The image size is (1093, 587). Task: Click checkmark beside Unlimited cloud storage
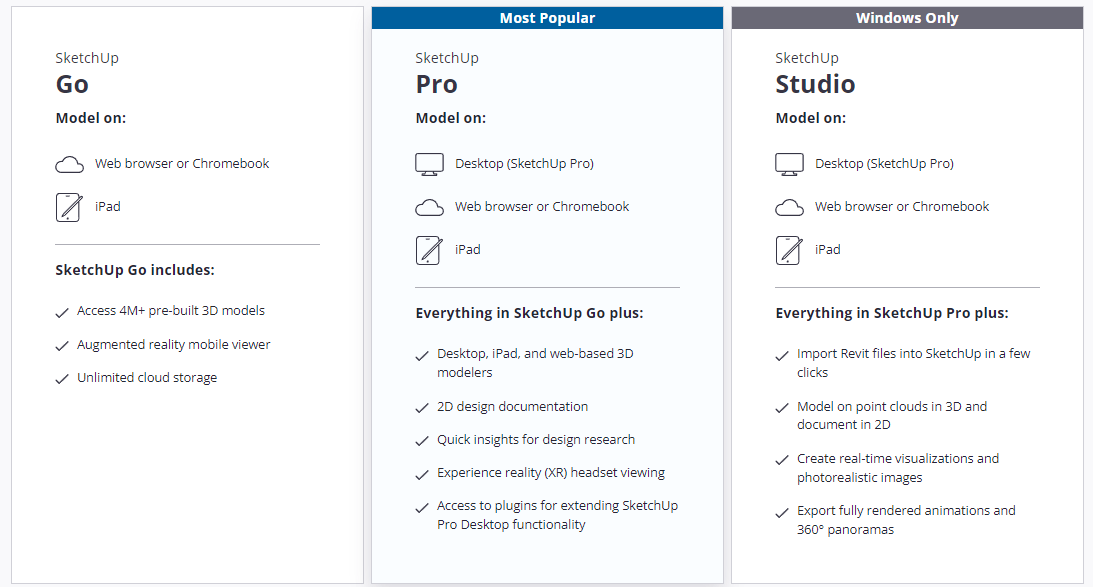click(x=62, y=379)
